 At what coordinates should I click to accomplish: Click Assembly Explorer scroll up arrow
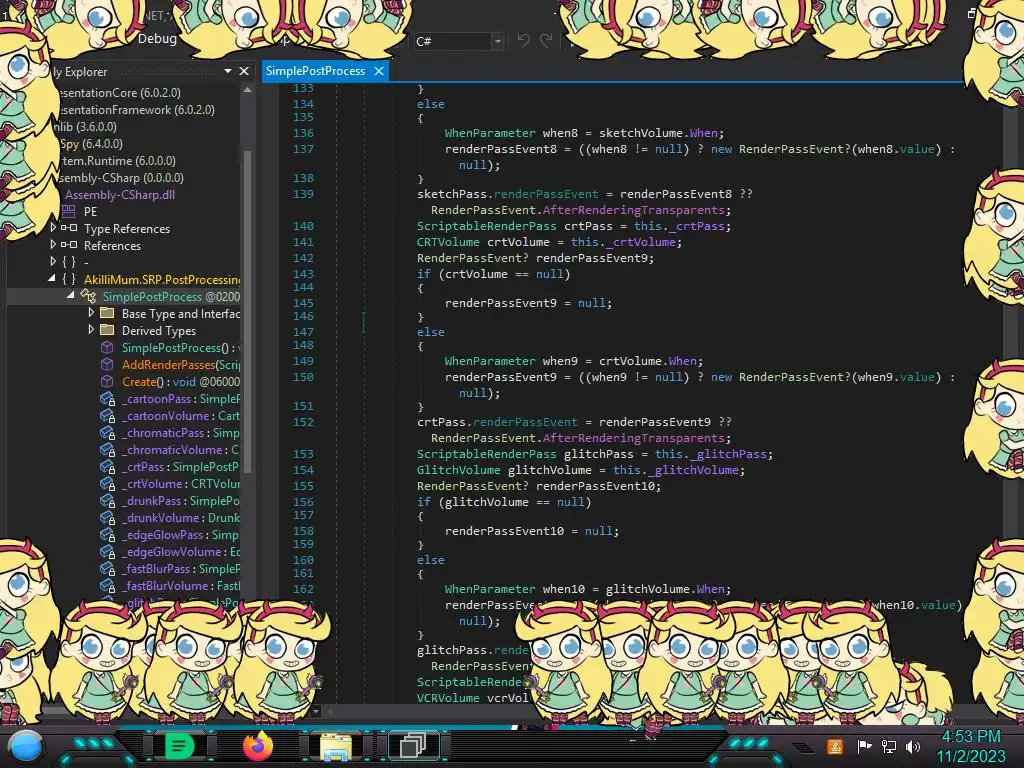coord(248,90)
